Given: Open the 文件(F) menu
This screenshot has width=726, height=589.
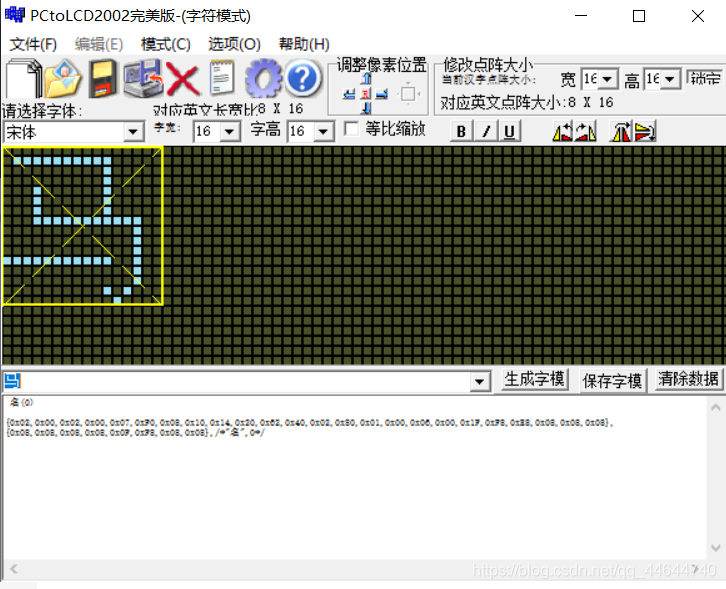Looking at the screenshot, I should click(x=33, y=44).
